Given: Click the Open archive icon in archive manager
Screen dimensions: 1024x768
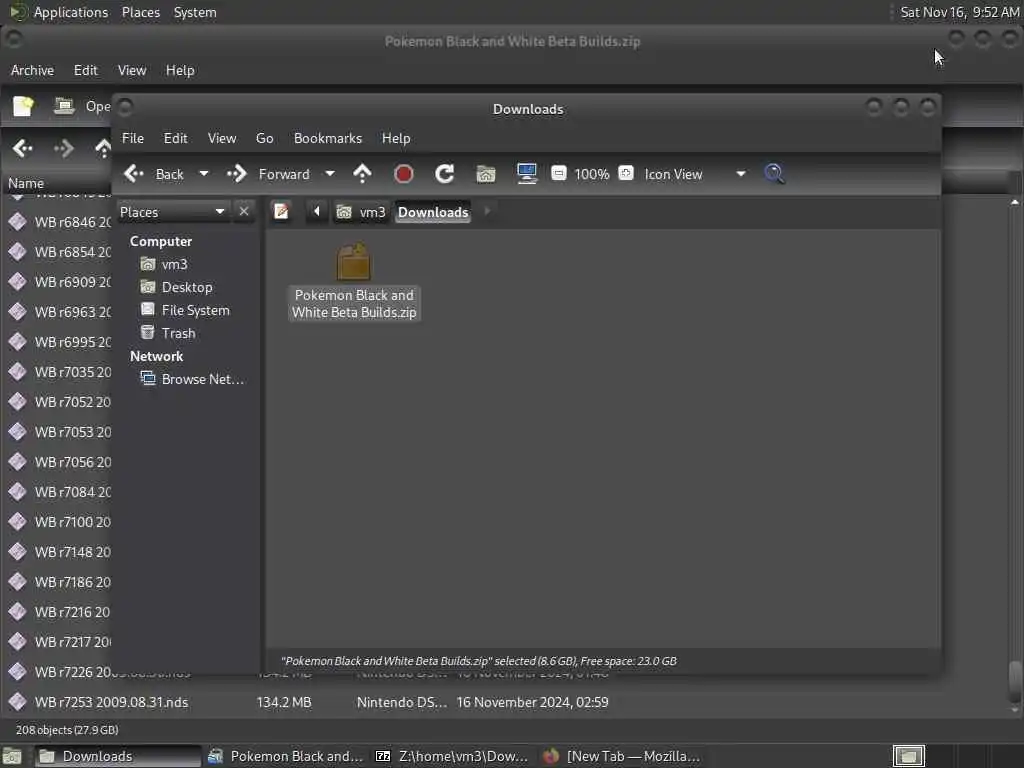Looking at the screenshot, I should click(64, 106).
